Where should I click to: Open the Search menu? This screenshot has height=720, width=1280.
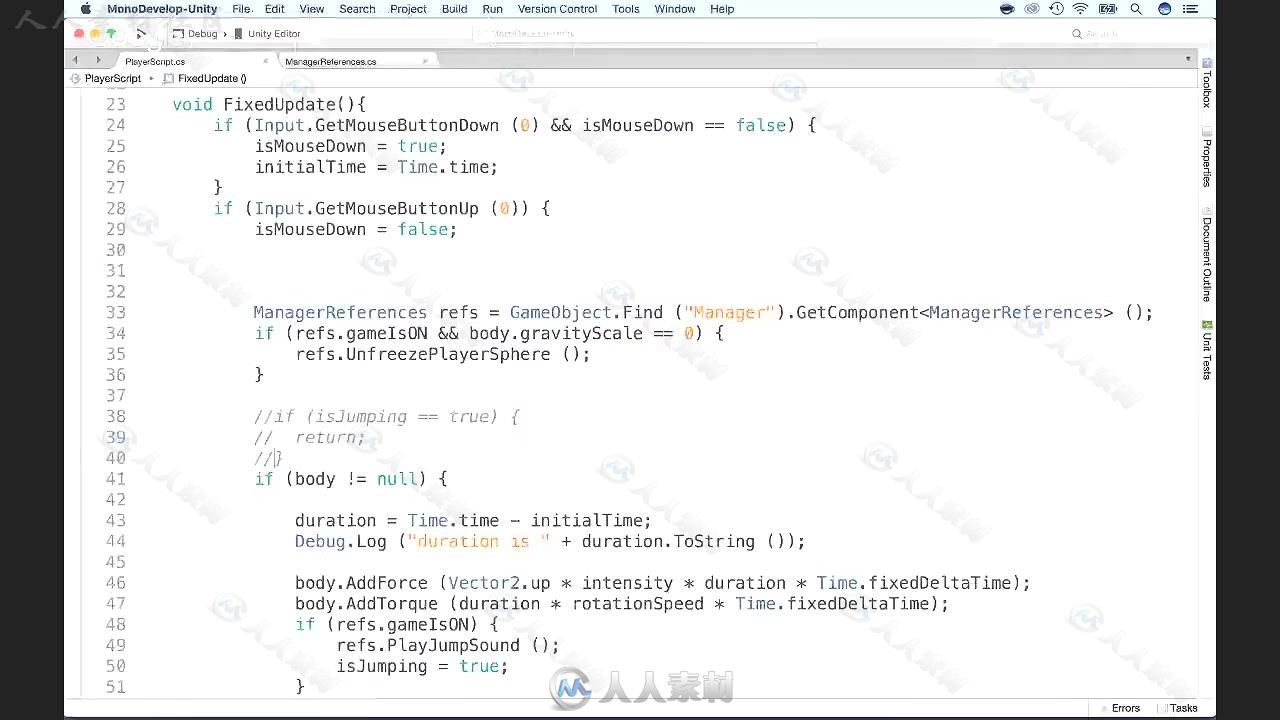pos(357,9)
